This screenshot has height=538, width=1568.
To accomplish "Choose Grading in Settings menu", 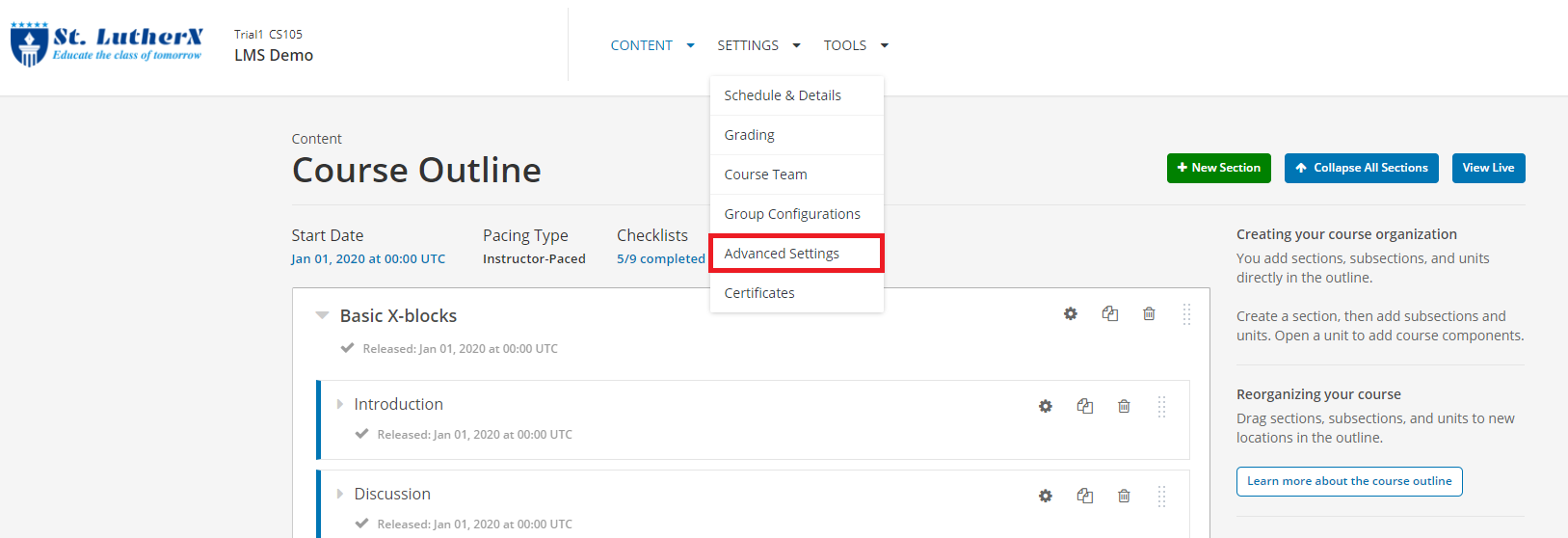I will tap(750, 135).
